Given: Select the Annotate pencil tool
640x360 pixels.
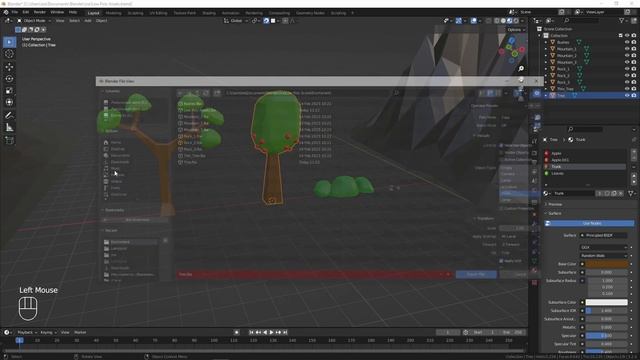Looking at the screenshot, I should point(9,116).
